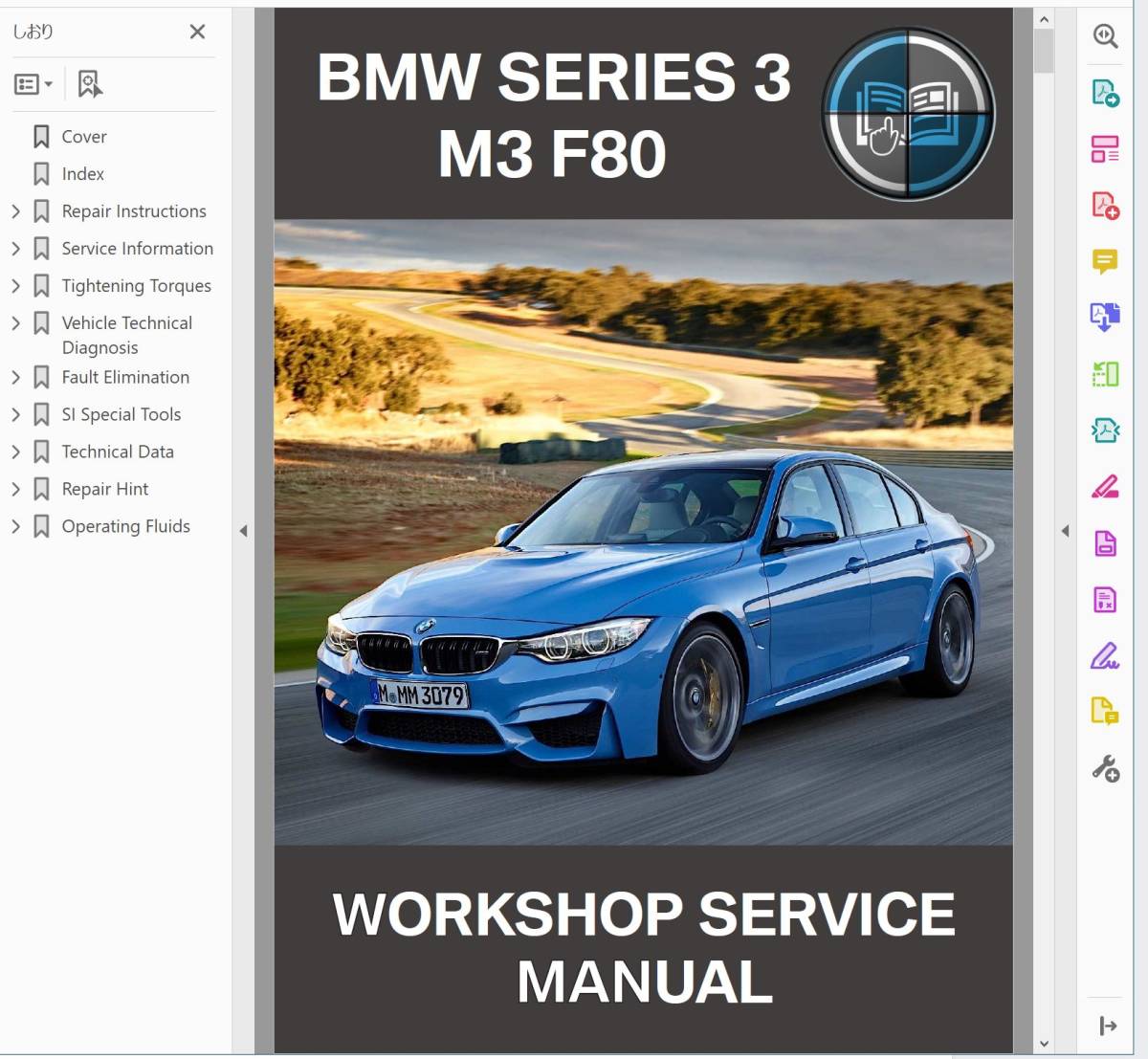The width and height of the screenshot is (1148, 1059).
Task: Open the More Tools wrench icon
Action: click(1106, 768)
